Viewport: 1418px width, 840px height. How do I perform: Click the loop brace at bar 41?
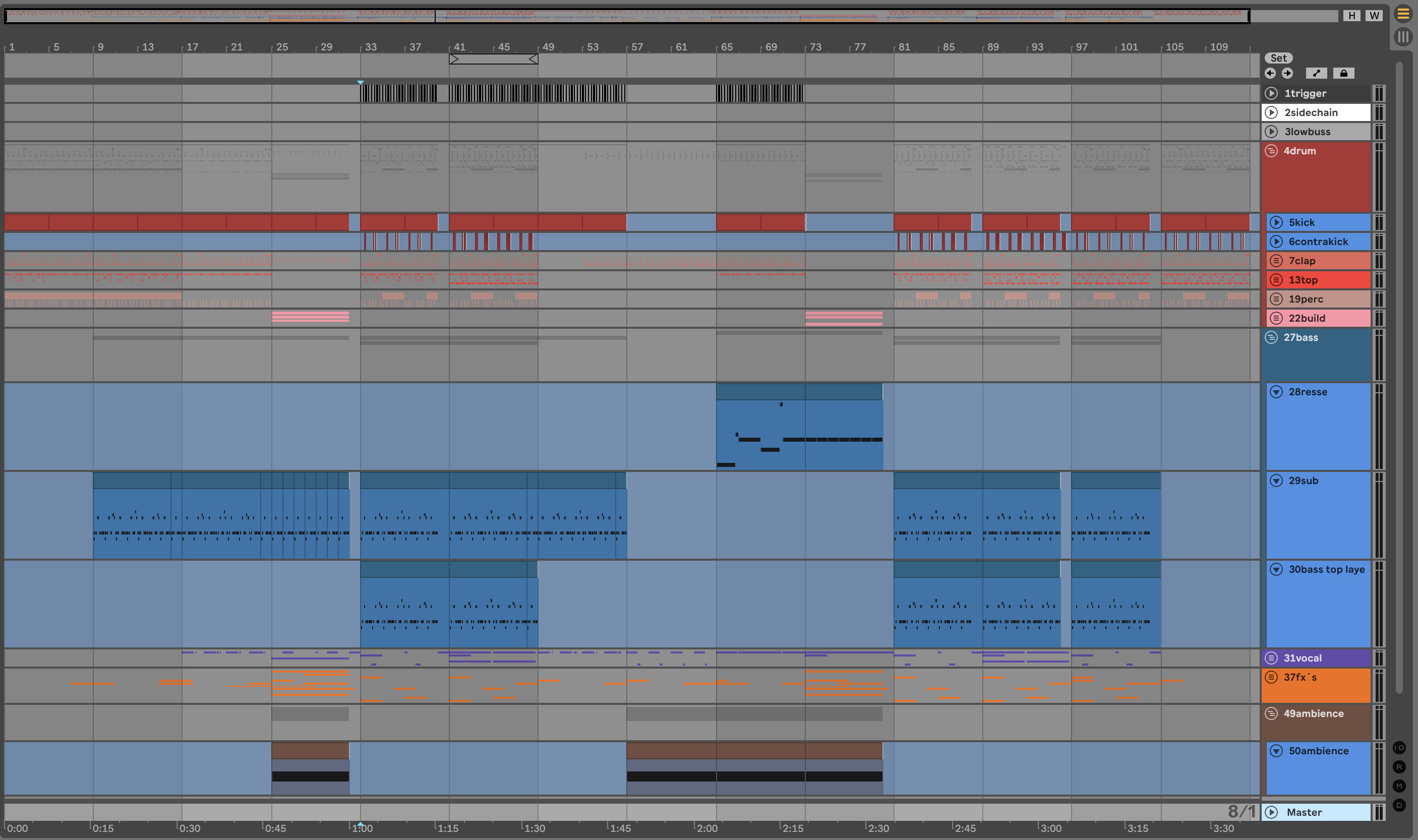[493, 59]
